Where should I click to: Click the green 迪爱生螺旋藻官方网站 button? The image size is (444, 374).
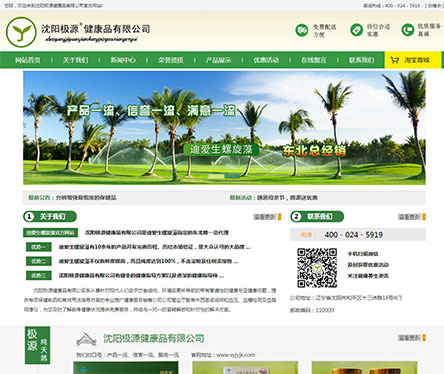(x=50, y=233)
